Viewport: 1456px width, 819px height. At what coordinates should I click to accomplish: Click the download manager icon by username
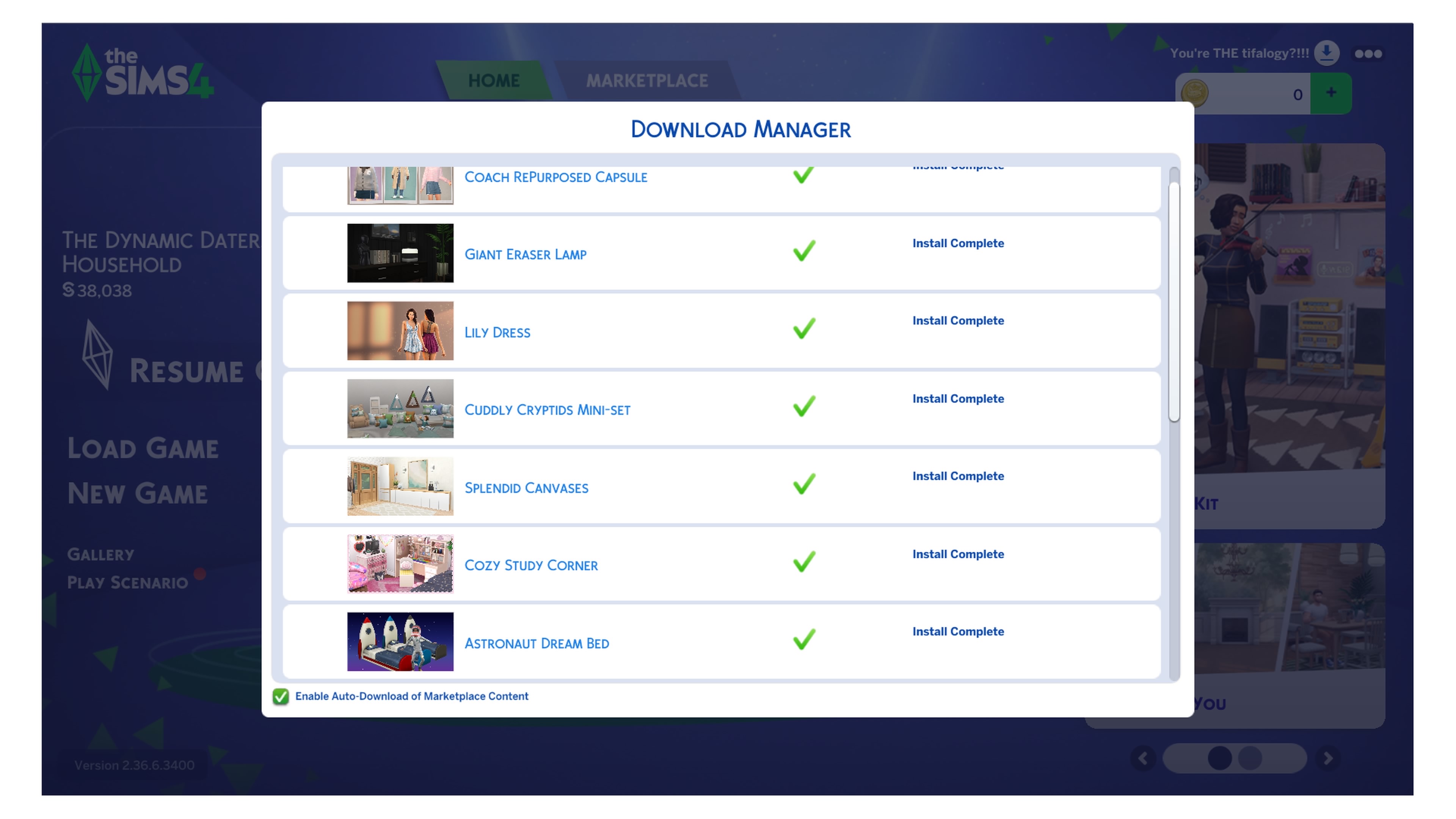pyautogui.click(x=1326, y=54)
